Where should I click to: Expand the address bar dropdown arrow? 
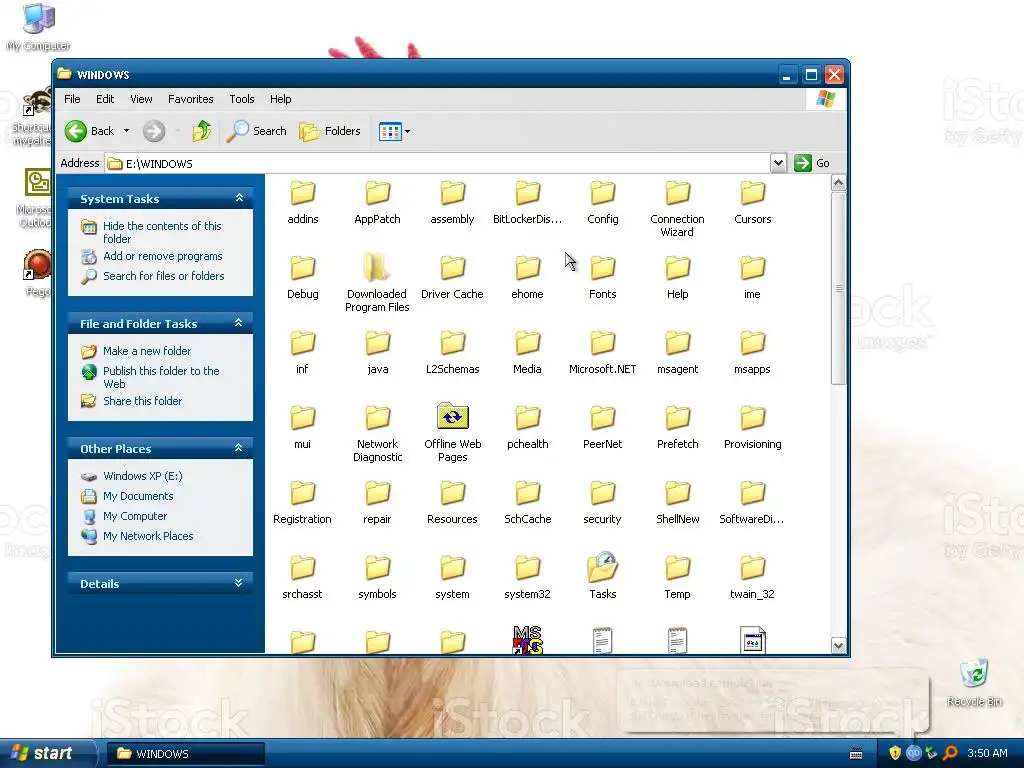778,163
